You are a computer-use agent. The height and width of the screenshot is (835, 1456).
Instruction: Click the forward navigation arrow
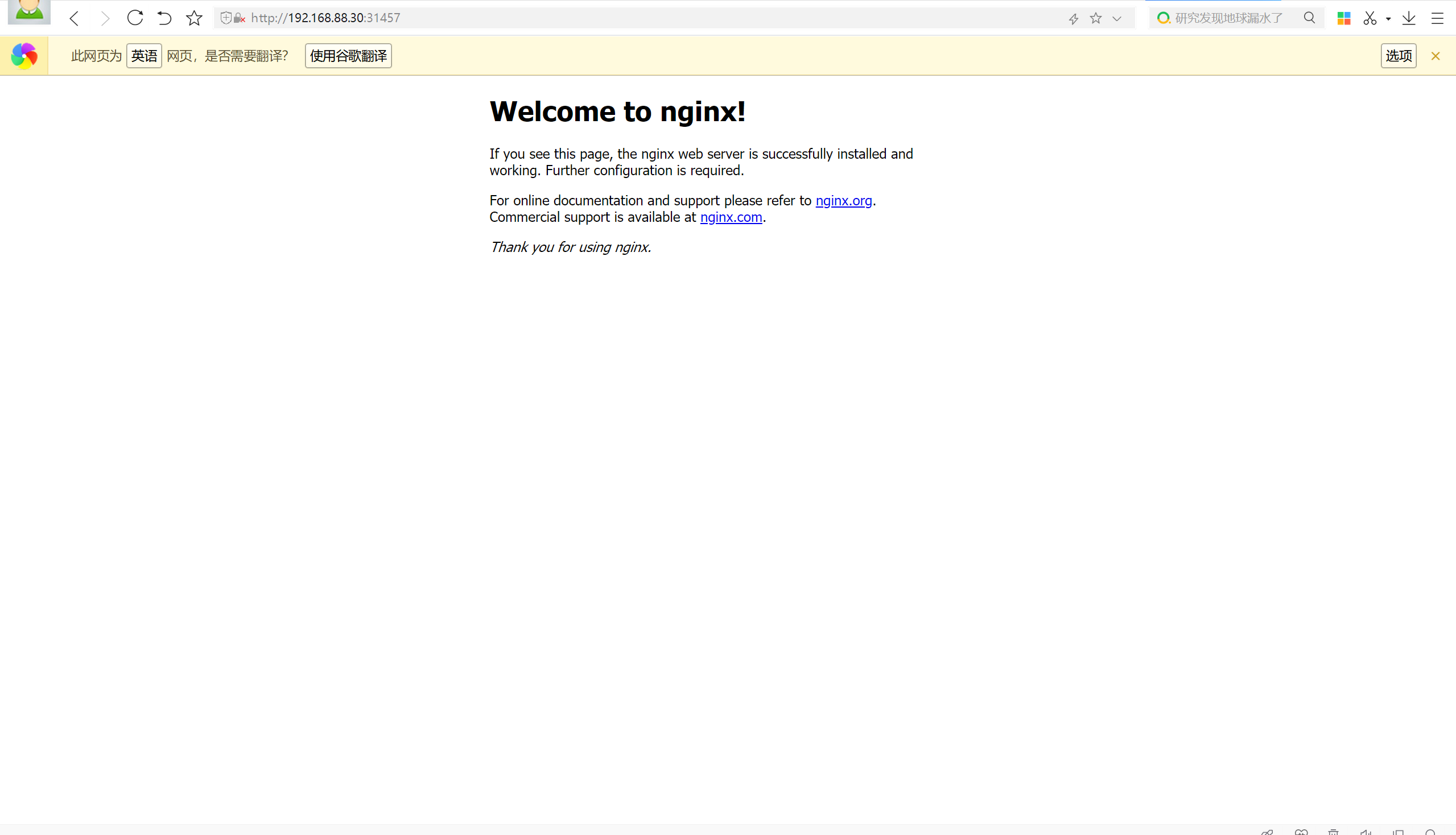(x=105, y=18)
